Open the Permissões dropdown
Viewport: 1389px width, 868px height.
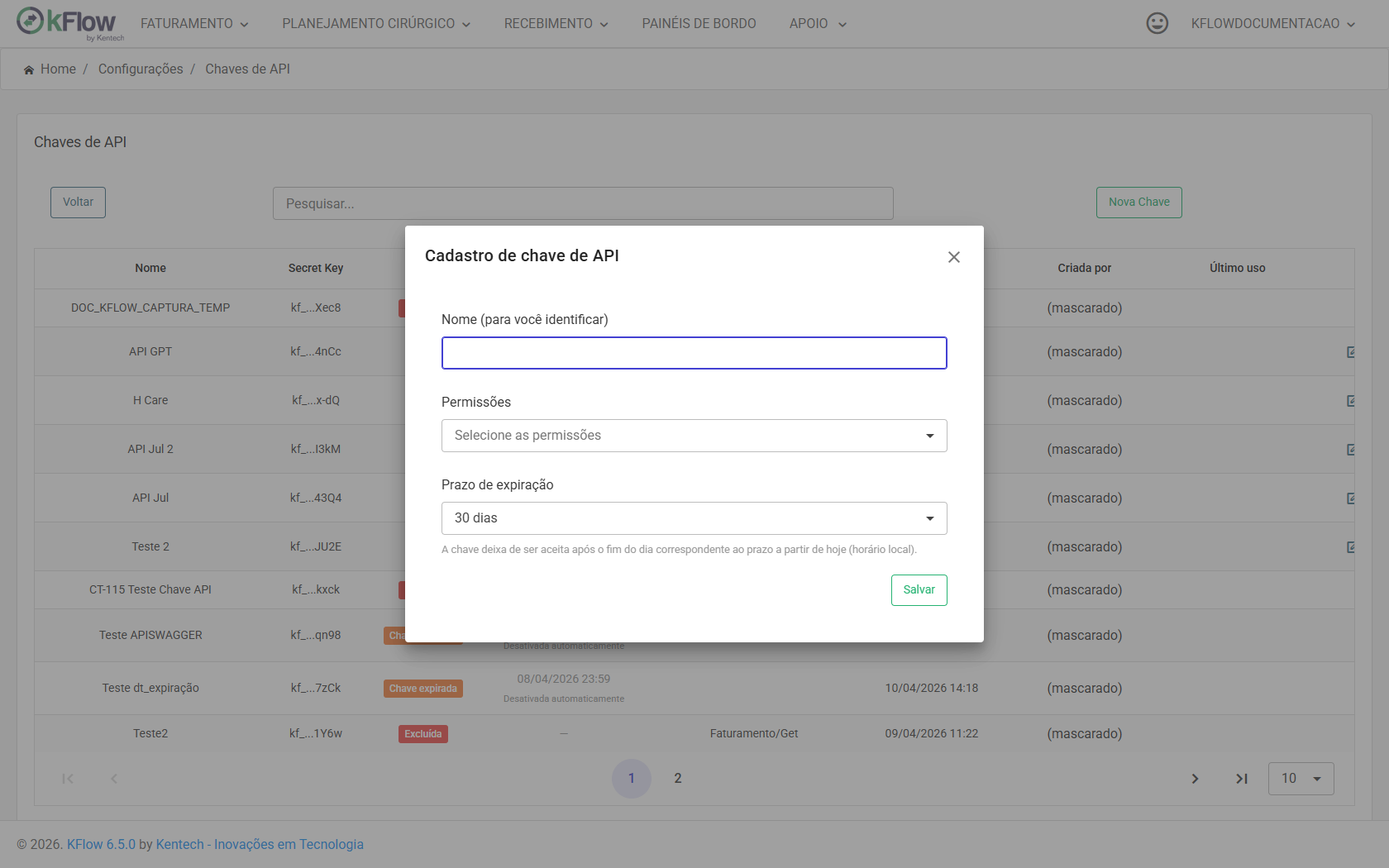point(694,436)
